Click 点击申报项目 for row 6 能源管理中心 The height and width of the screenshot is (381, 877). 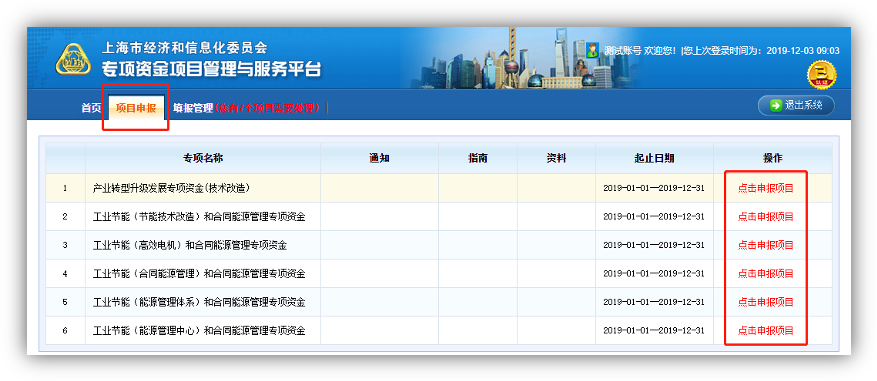pos(765,331)
